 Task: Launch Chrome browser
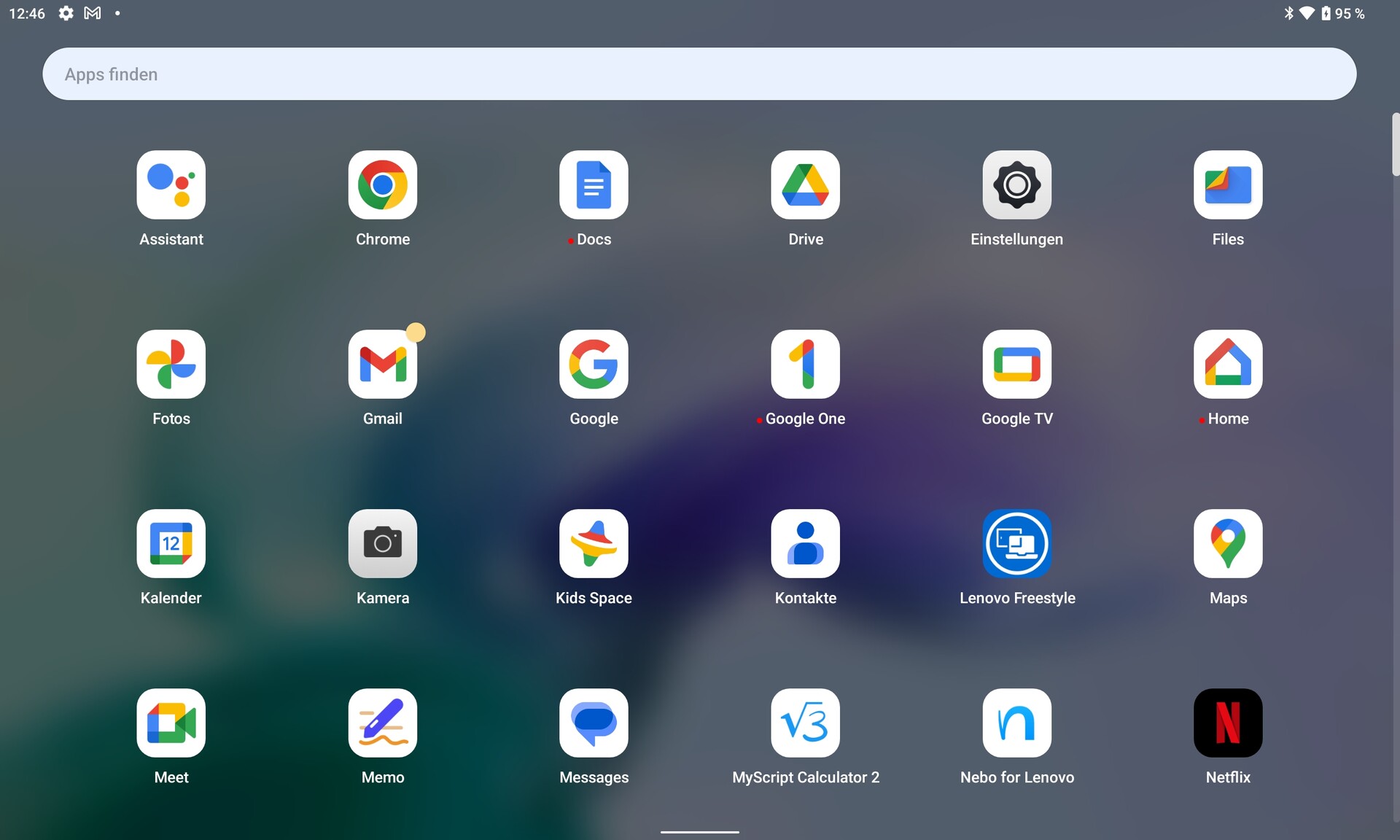382,185
